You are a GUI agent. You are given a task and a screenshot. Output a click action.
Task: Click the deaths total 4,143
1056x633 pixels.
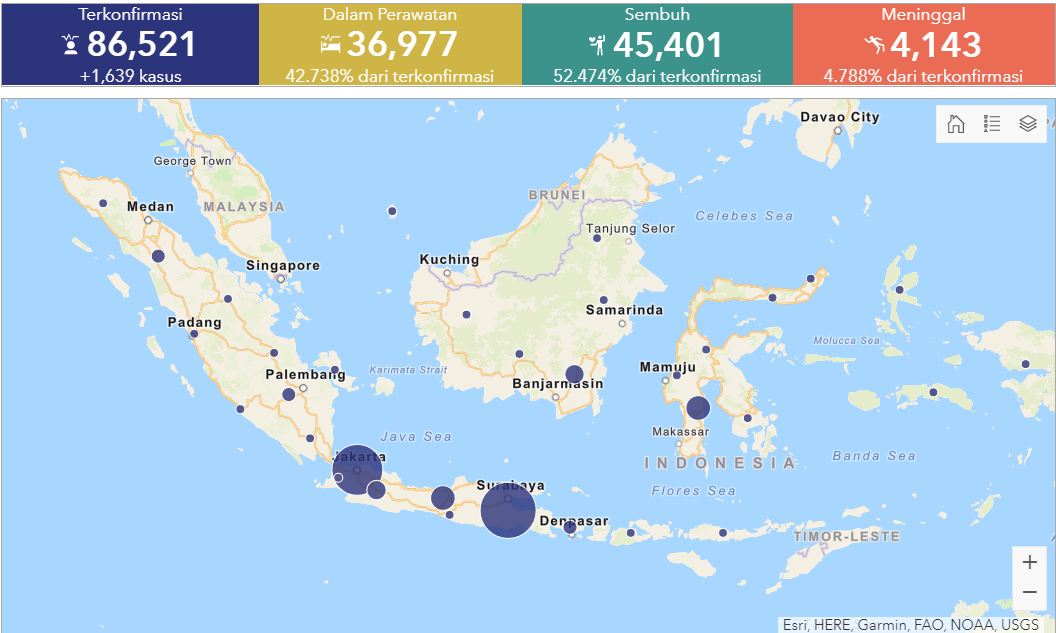[x=936, y=45]
